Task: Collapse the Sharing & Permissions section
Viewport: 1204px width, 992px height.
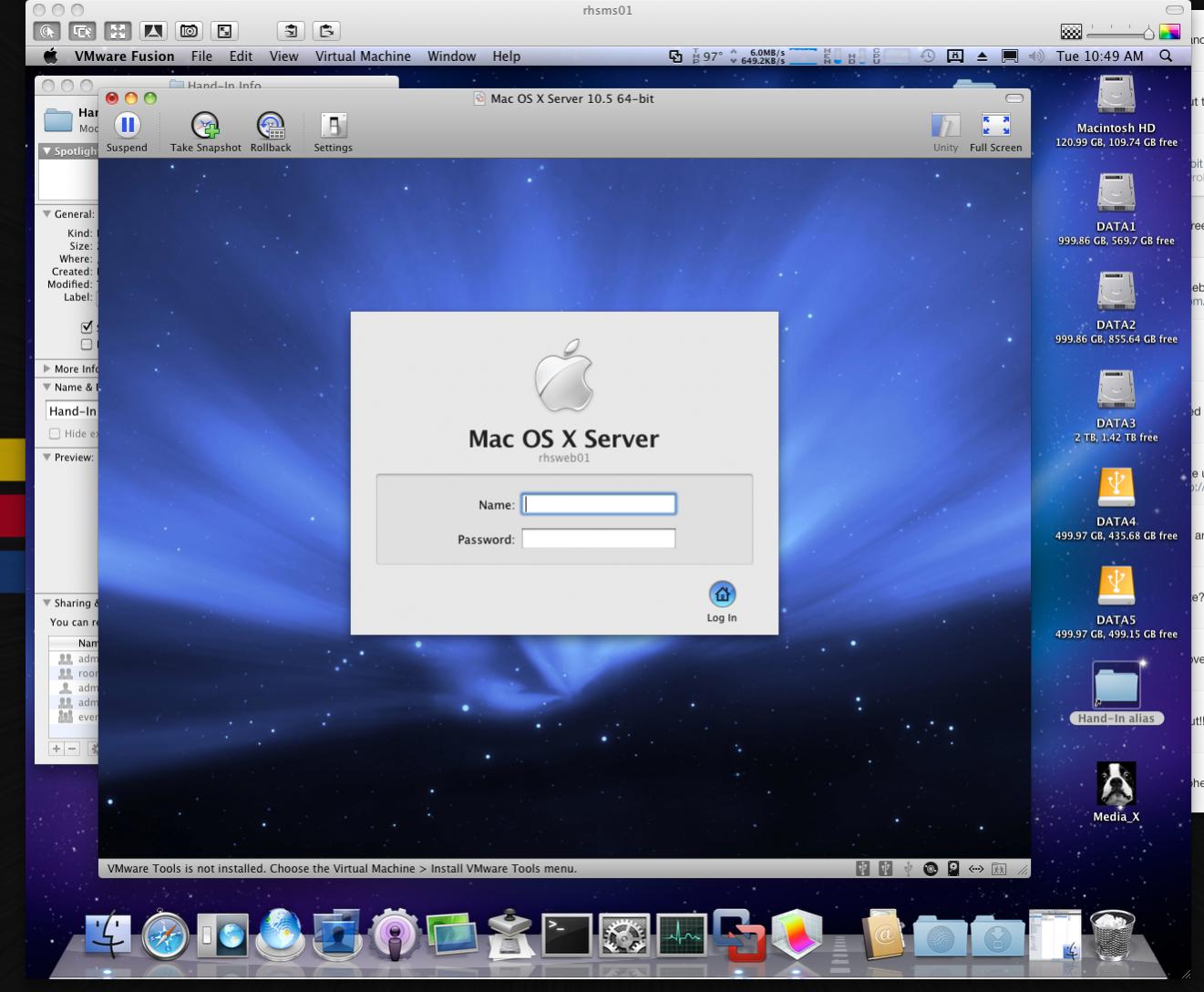Action: point(47,603)
